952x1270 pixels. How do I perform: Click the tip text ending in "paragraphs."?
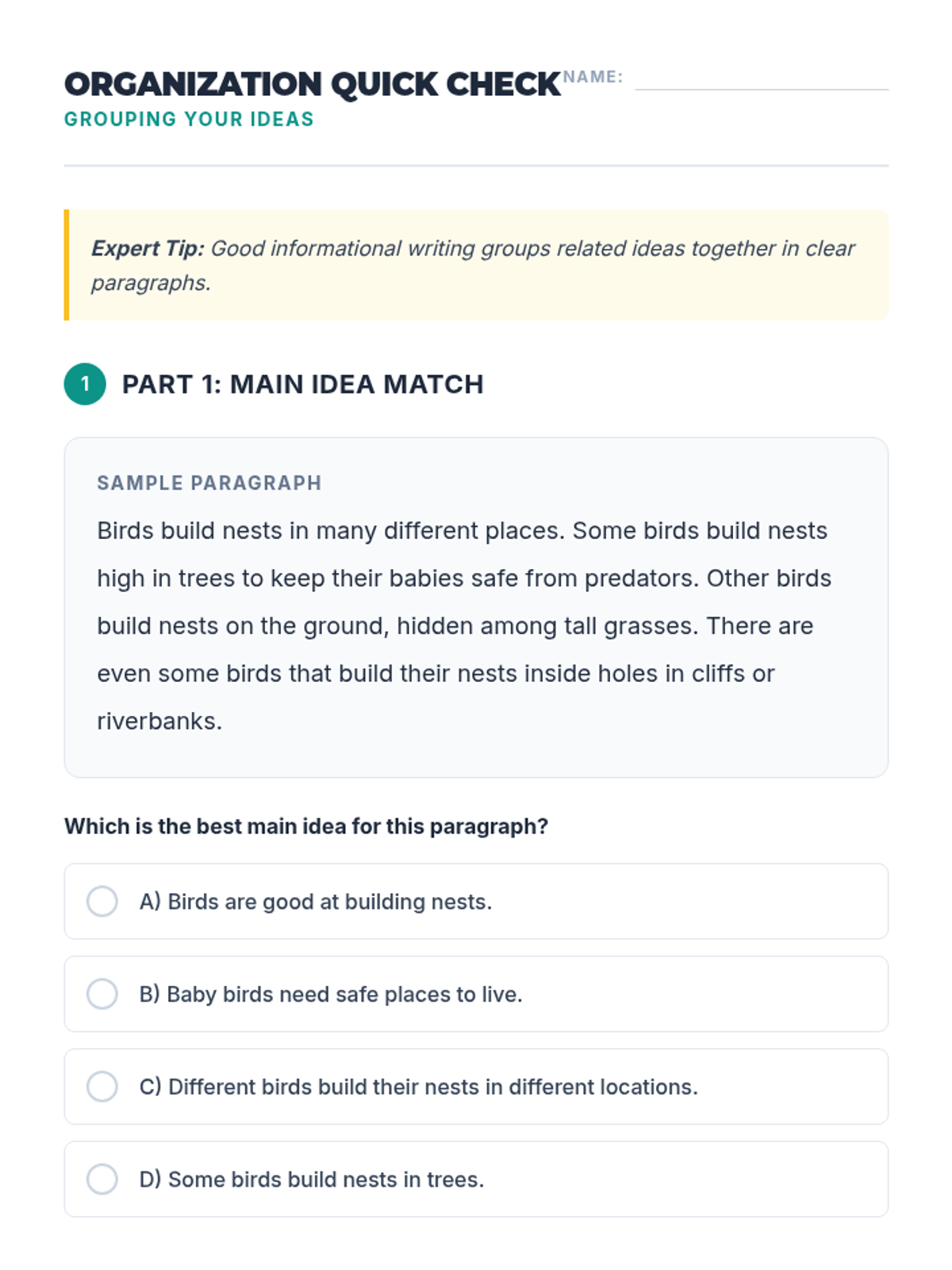pos(151,283)
